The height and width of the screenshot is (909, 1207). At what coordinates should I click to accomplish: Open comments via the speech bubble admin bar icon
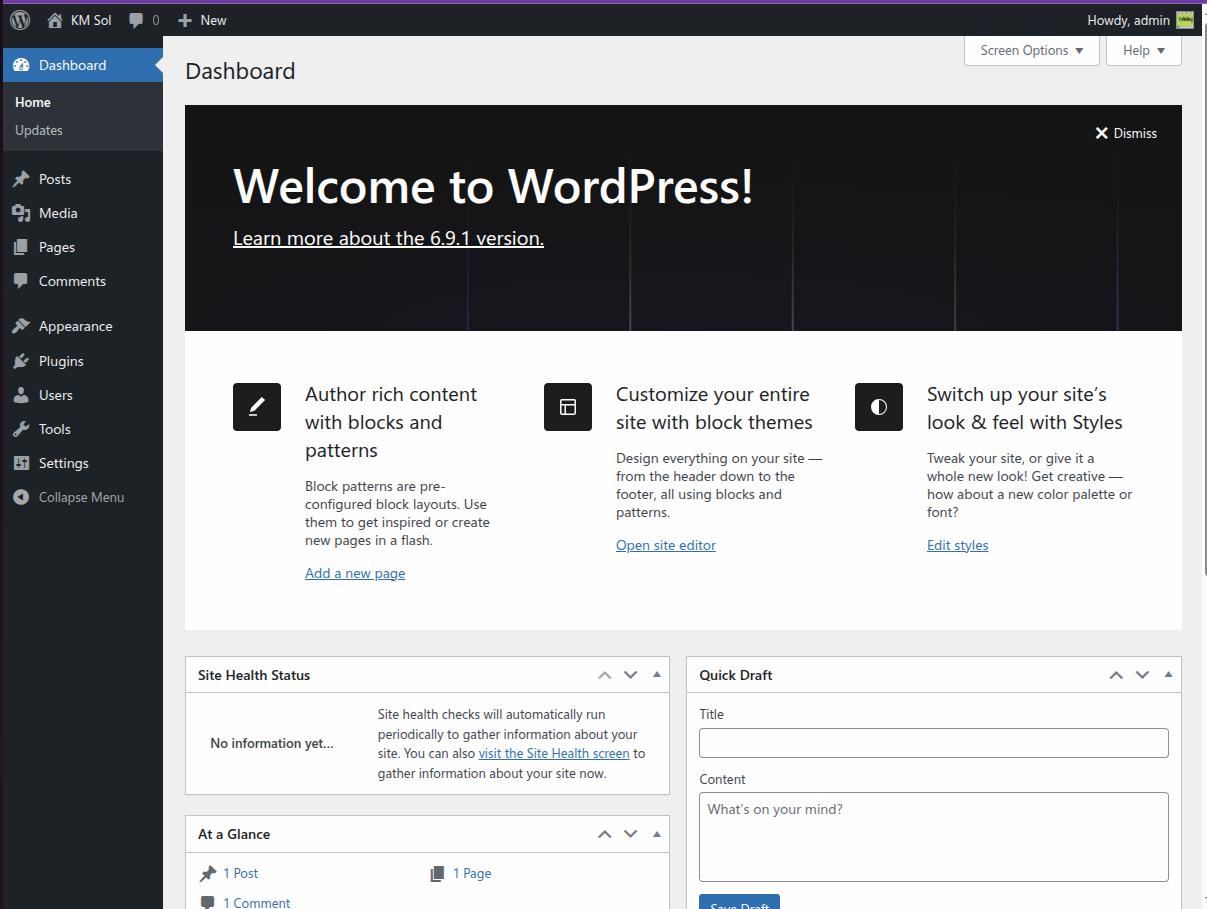135,19
